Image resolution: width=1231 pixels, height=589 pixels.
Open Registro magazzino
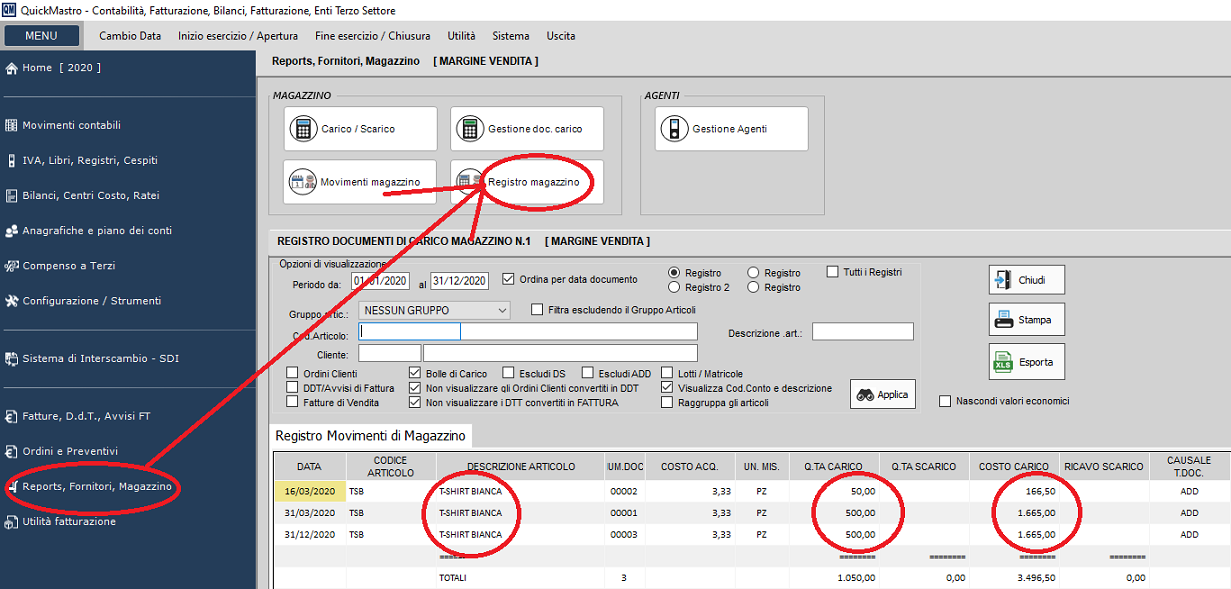pos(527,182)
